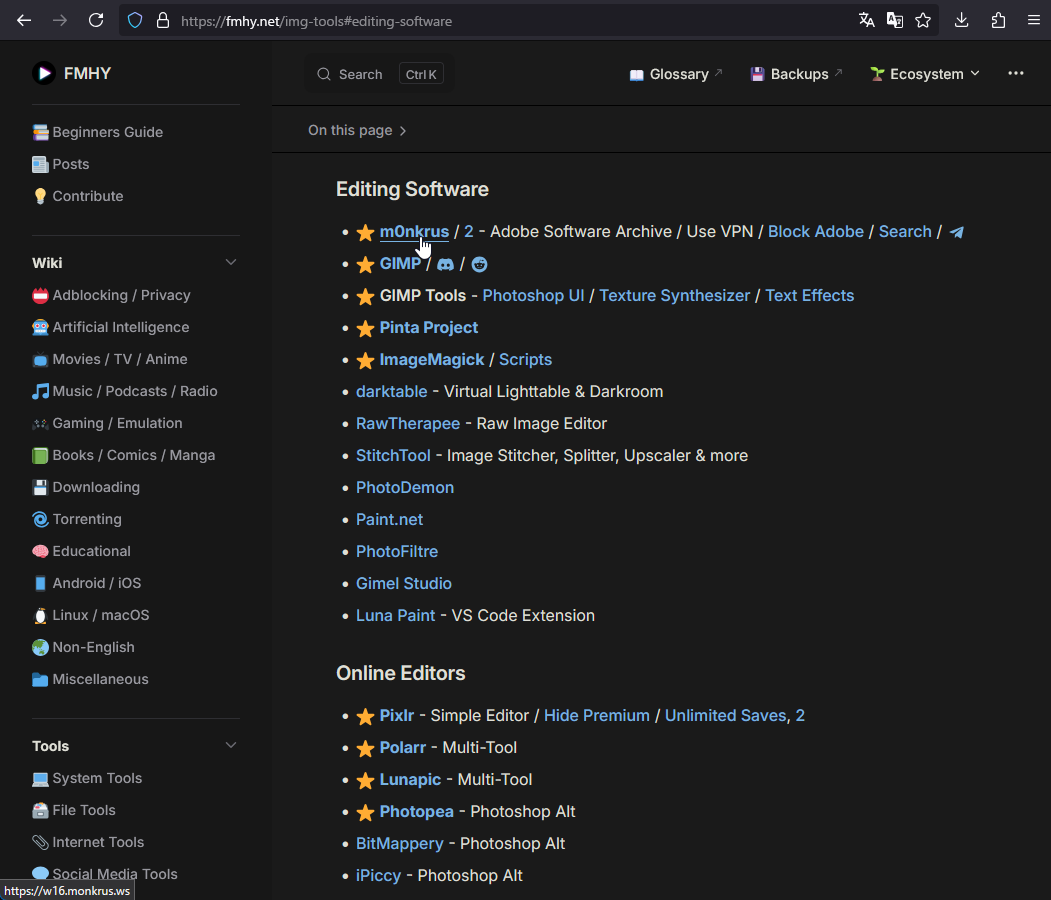The height and width of the screenshot is (900, 1051).
Task: Click the Non-English globe icon in sidebar
Action: [x=40, y=647]
